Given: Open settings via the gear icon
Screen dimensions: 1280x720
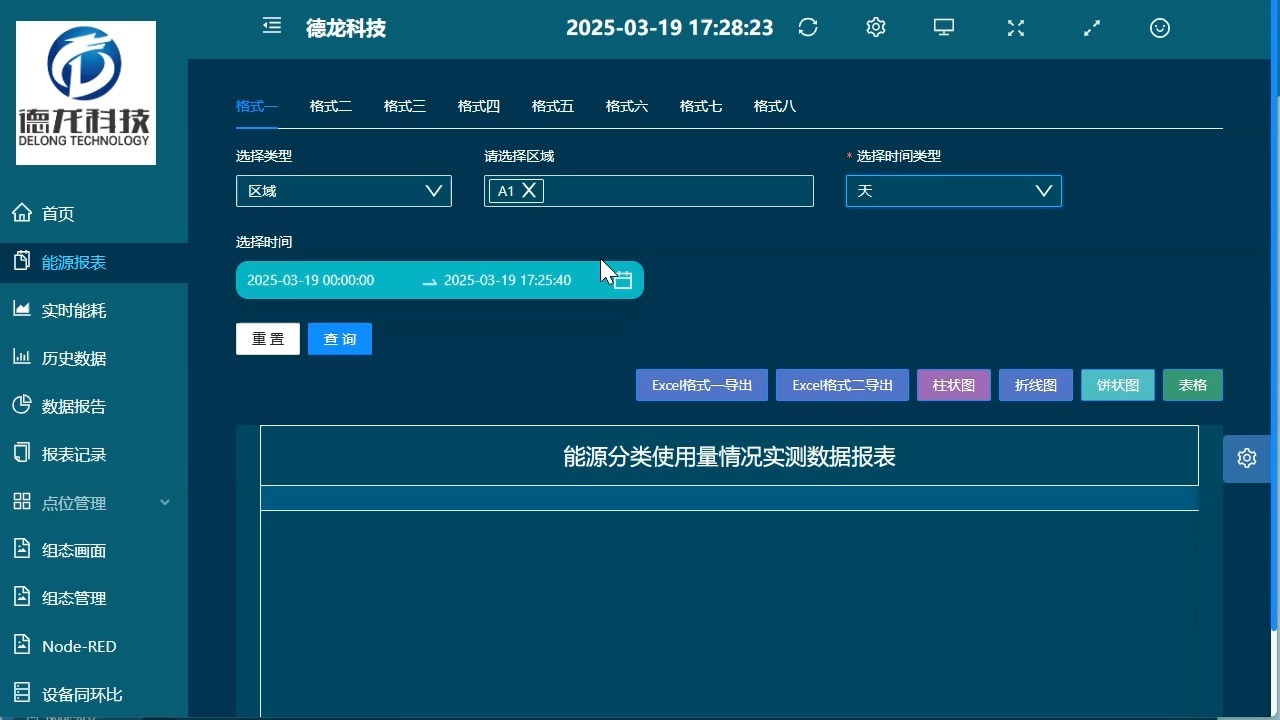Looking at the screenshot, I should click(875, 27).
